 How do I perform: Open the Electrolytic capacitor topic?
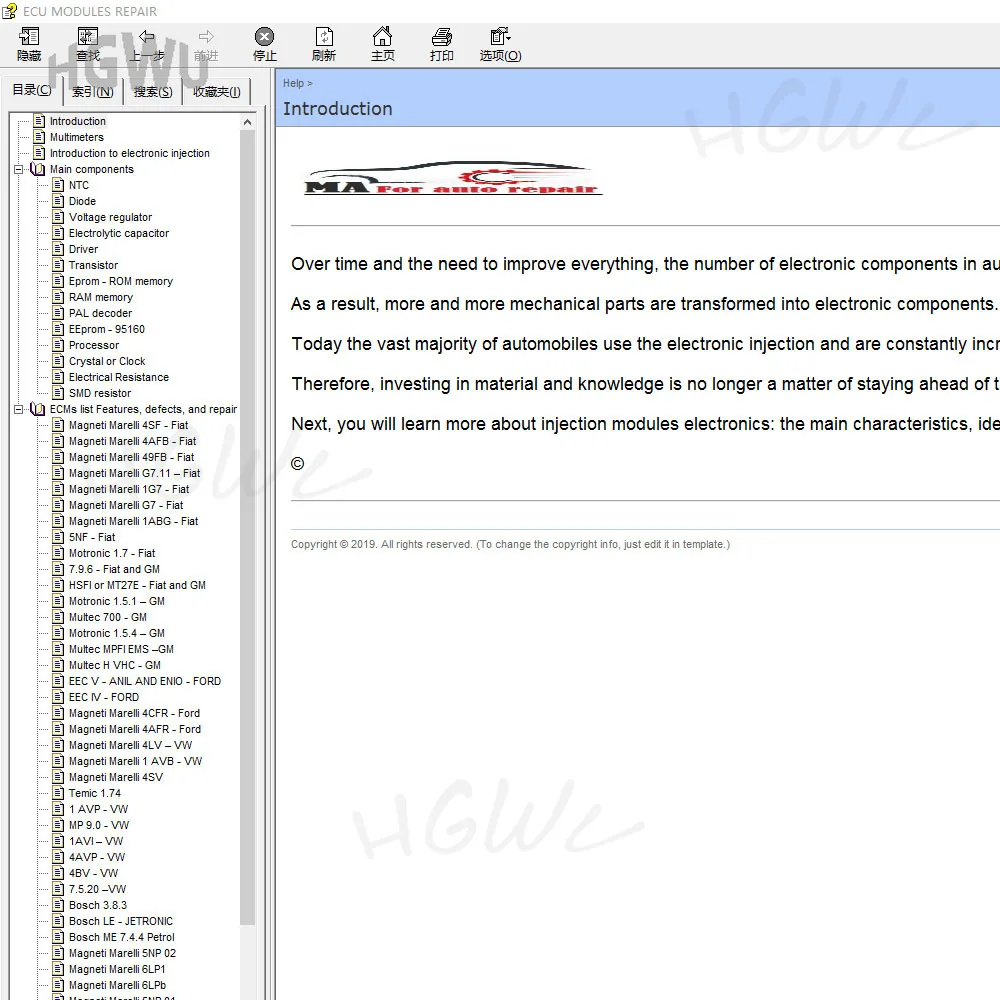point(119,233)
